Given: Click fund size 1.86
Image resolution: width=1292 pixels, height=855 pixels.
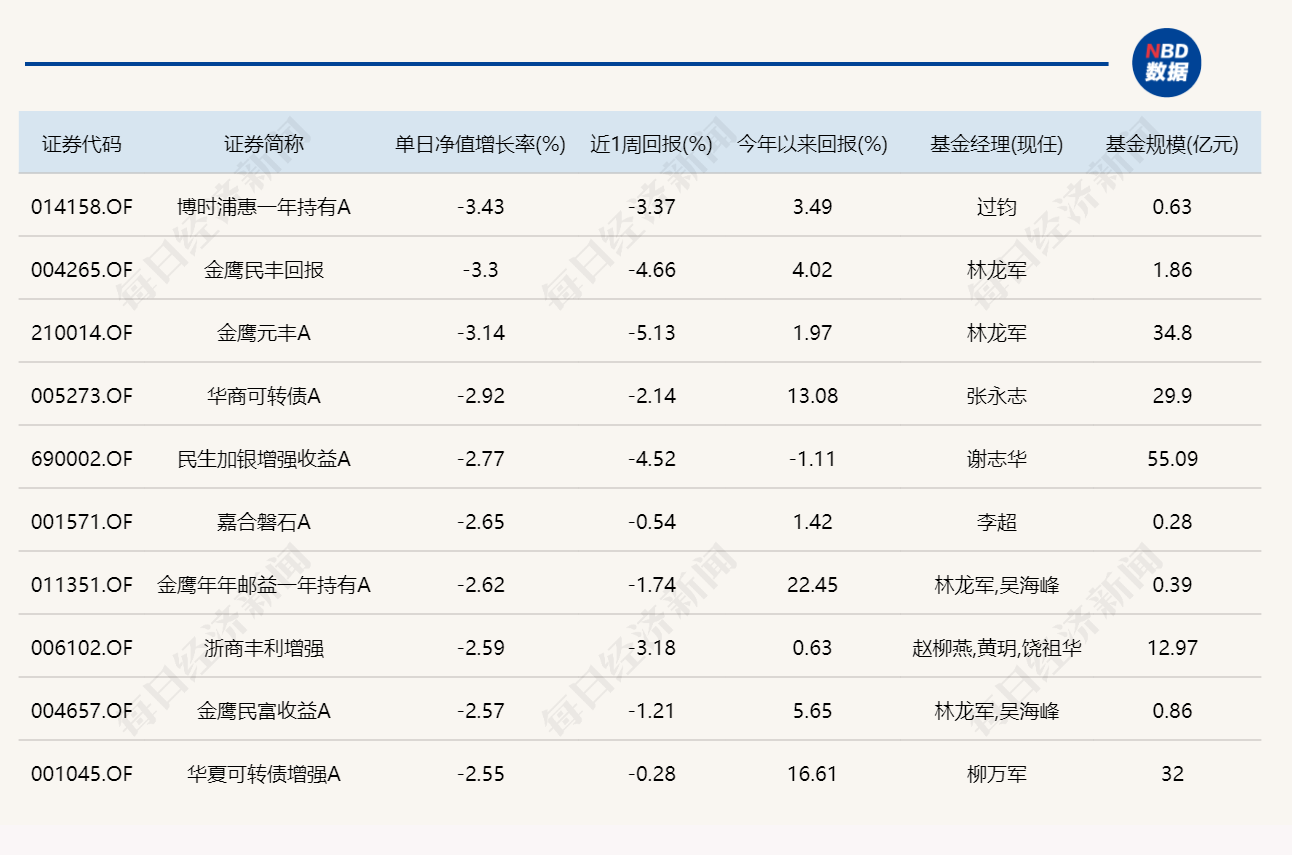Looking at the screenshot, I should (1172, 270).
